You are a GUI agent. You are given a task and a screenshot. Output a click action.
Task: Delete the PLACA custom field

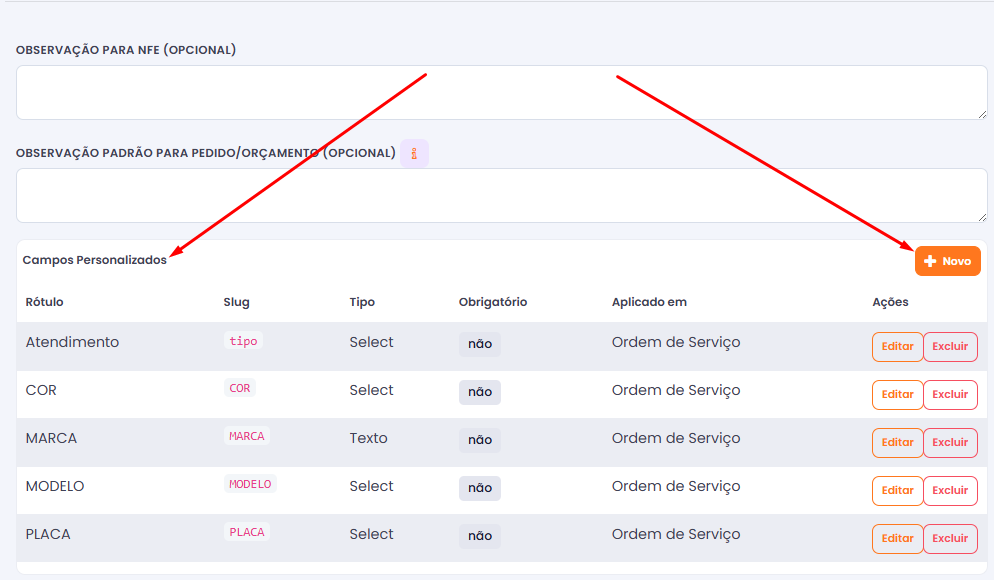[950, 539]
